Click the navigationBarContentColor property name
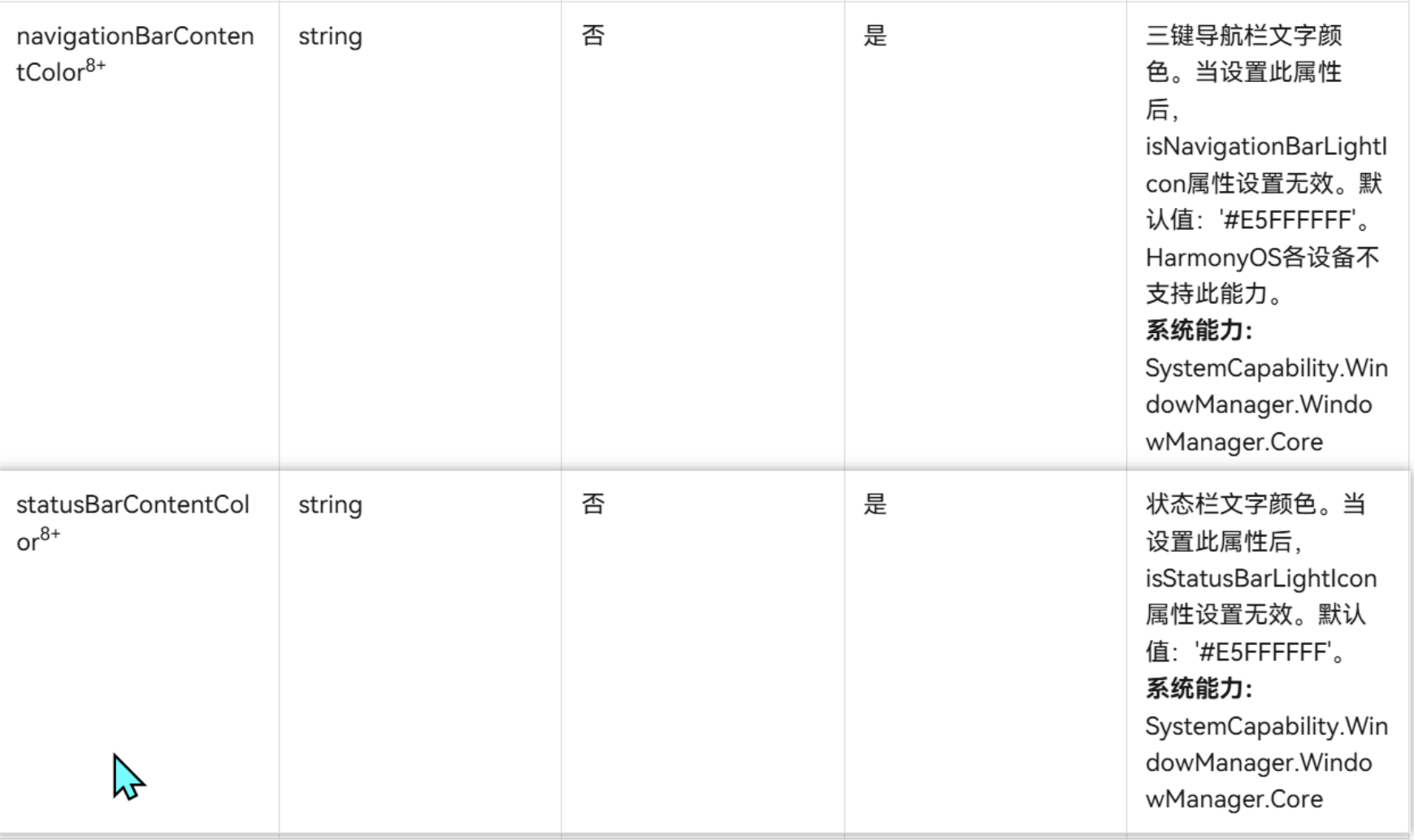 [134, 37]
